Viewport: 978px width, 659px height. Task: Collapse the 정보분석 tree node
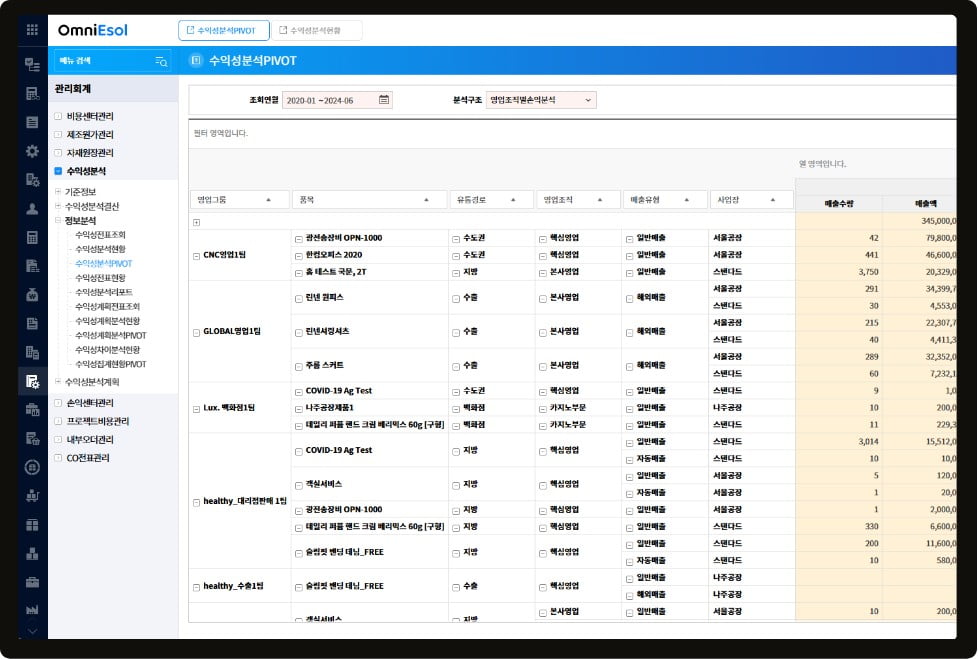coord(57,220)
